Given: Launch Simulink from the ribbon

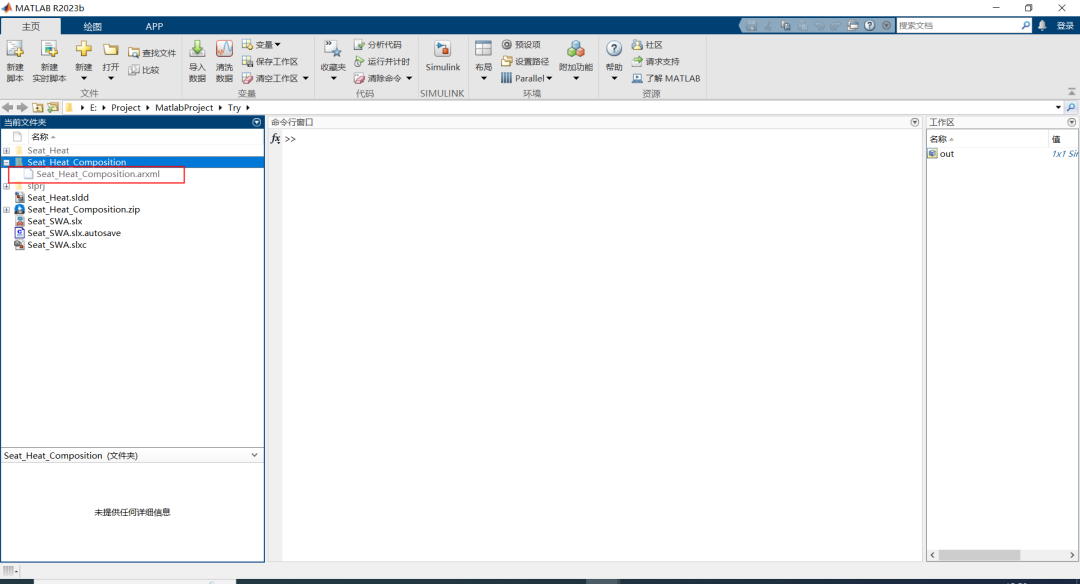Looking at the screenshot, I should click(442, 56).
